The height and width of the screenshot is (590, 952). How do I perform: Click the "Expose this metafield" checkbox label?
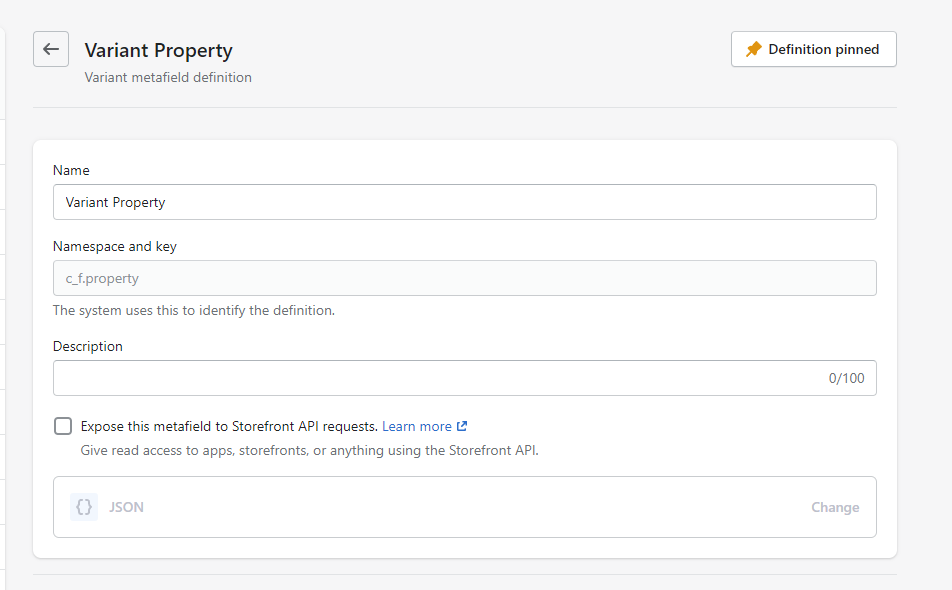coord(229,426)
